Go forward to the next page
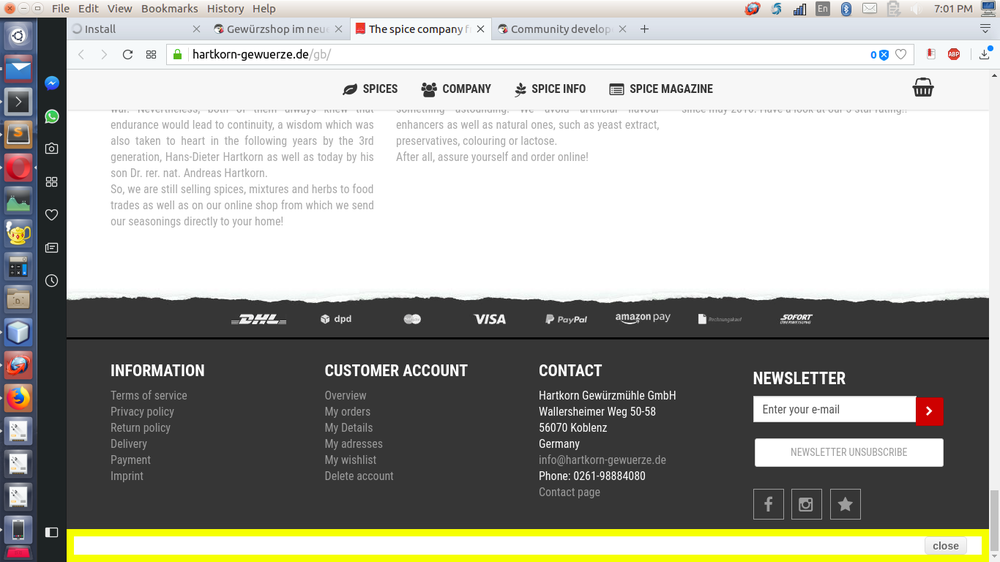The image size is (1000, 562). 104,54
